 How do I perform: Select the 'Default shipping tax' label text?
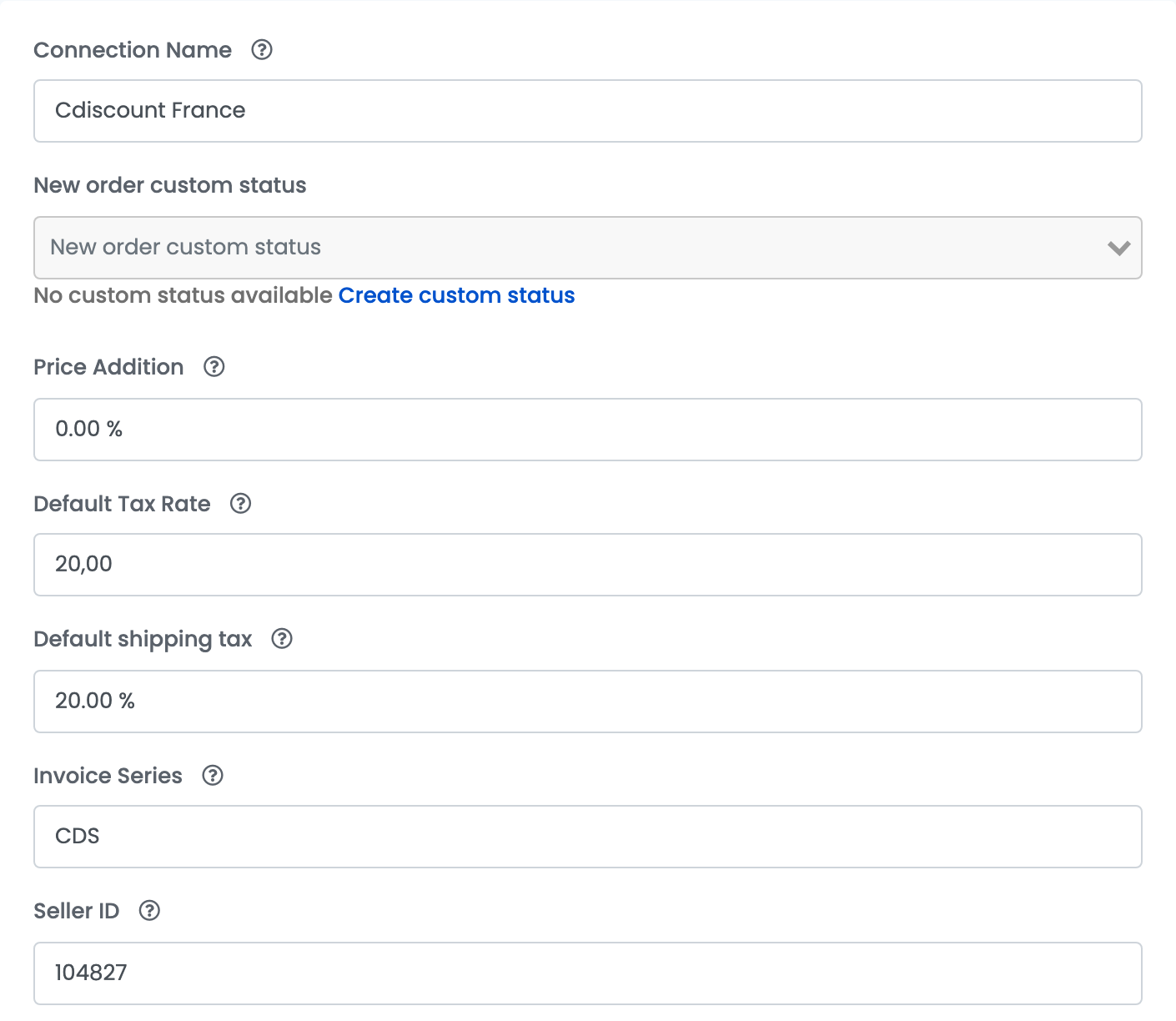(143, 640)
